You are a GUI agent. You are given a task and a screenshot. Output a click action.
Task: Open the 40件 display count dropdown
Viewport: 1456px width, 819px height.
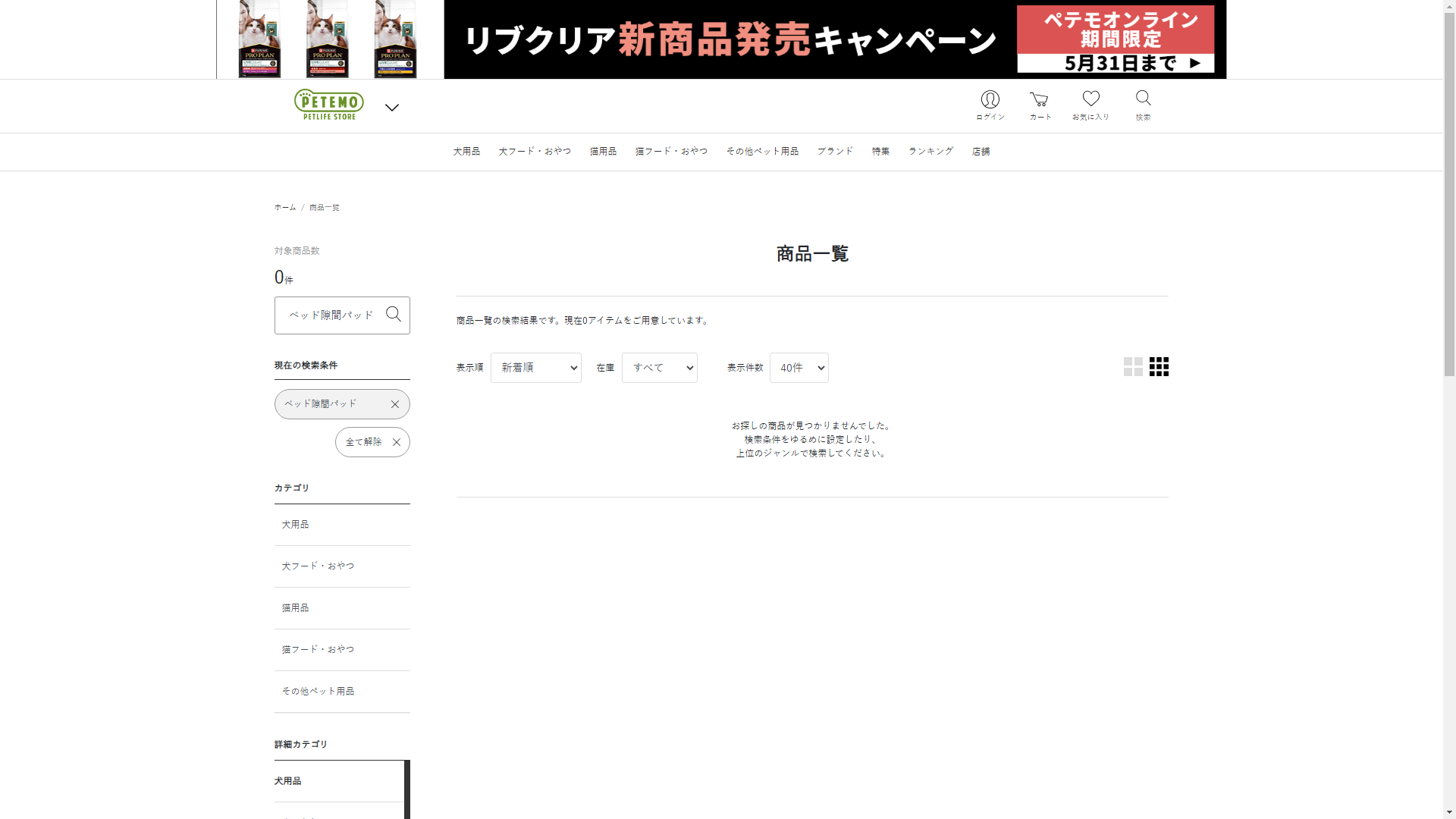coord(799,368)
